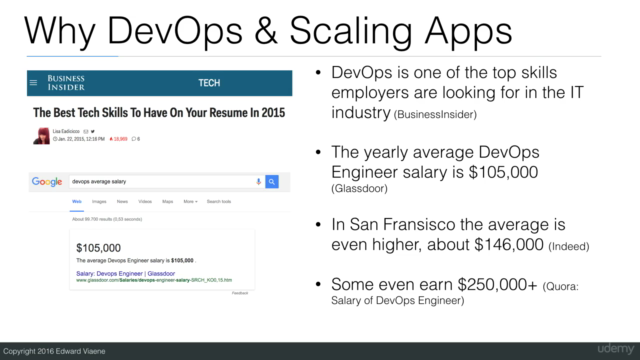Open author name Lisa Eadicicco
640x360 pixels.
(66, 131)
